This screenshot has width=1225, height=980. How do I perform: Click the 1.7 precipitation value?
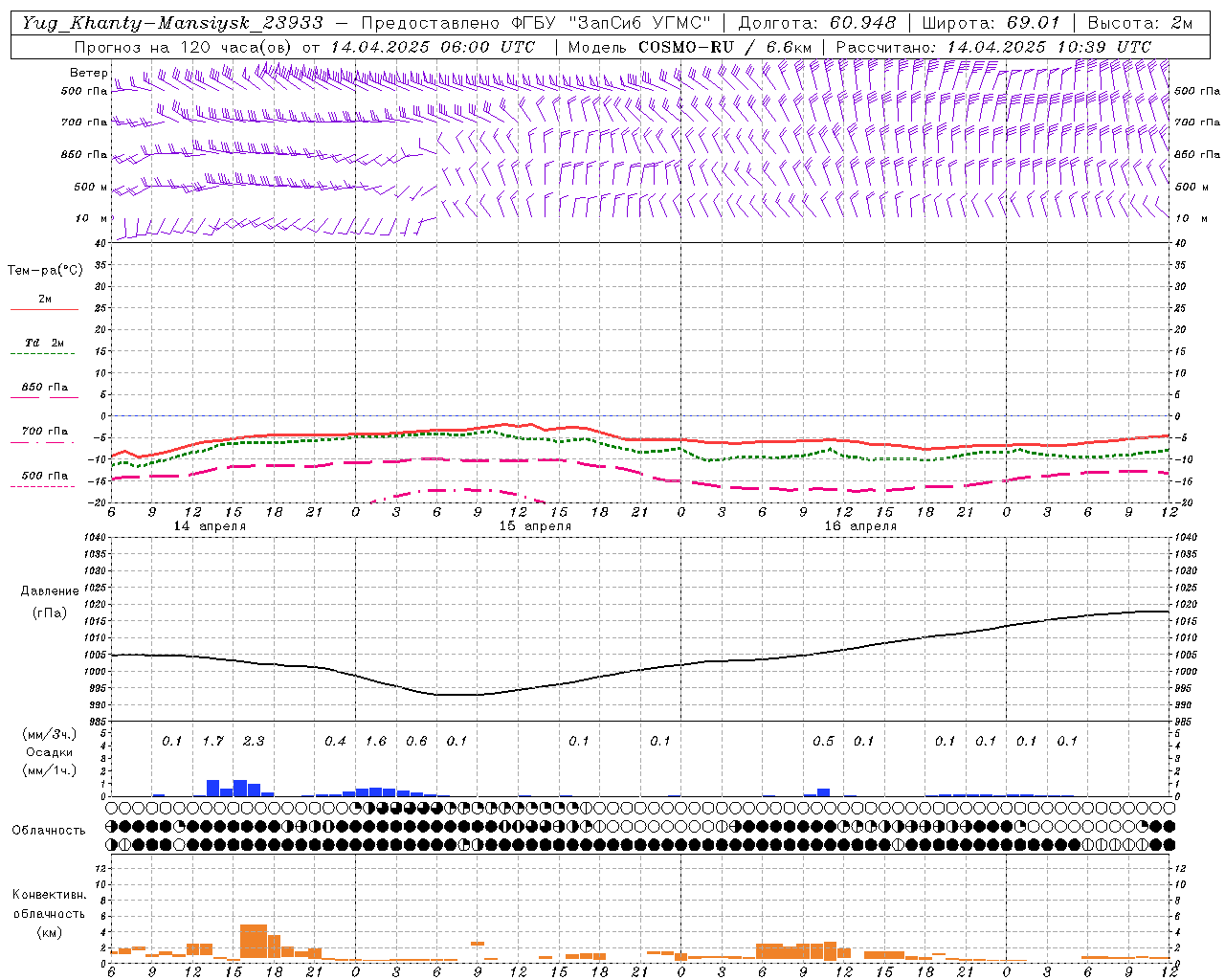(x=212, y=741)
